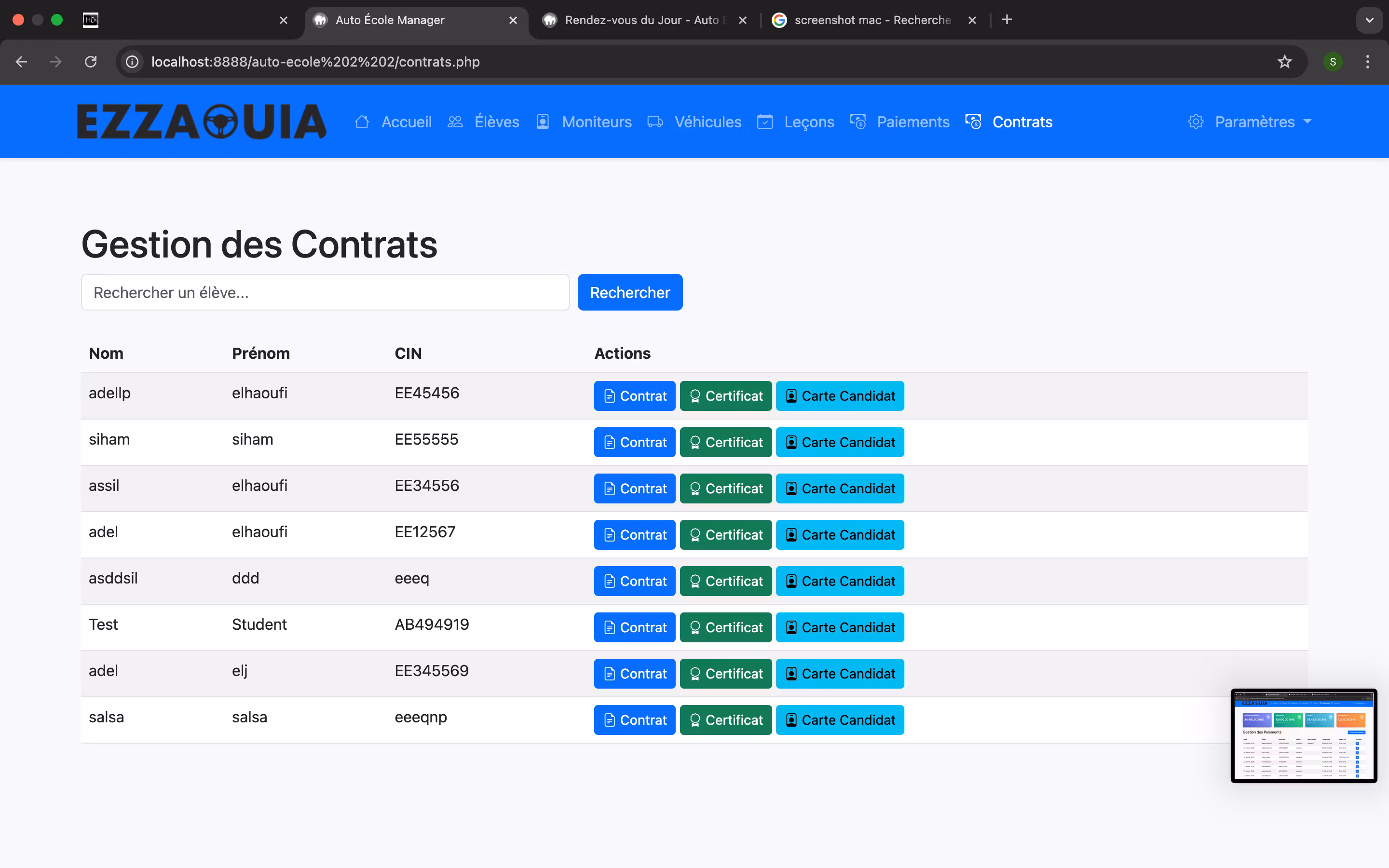1389x868 pixels.
Task: Click the gear icon beside Paramètres
Action: (x=1196, y=122)
